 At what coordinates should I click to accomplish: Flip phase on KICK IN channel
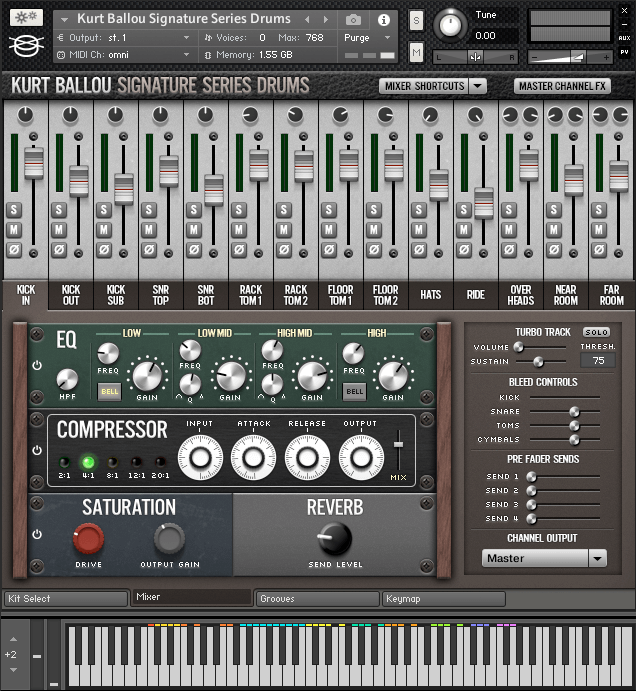(x=14, y=250)
